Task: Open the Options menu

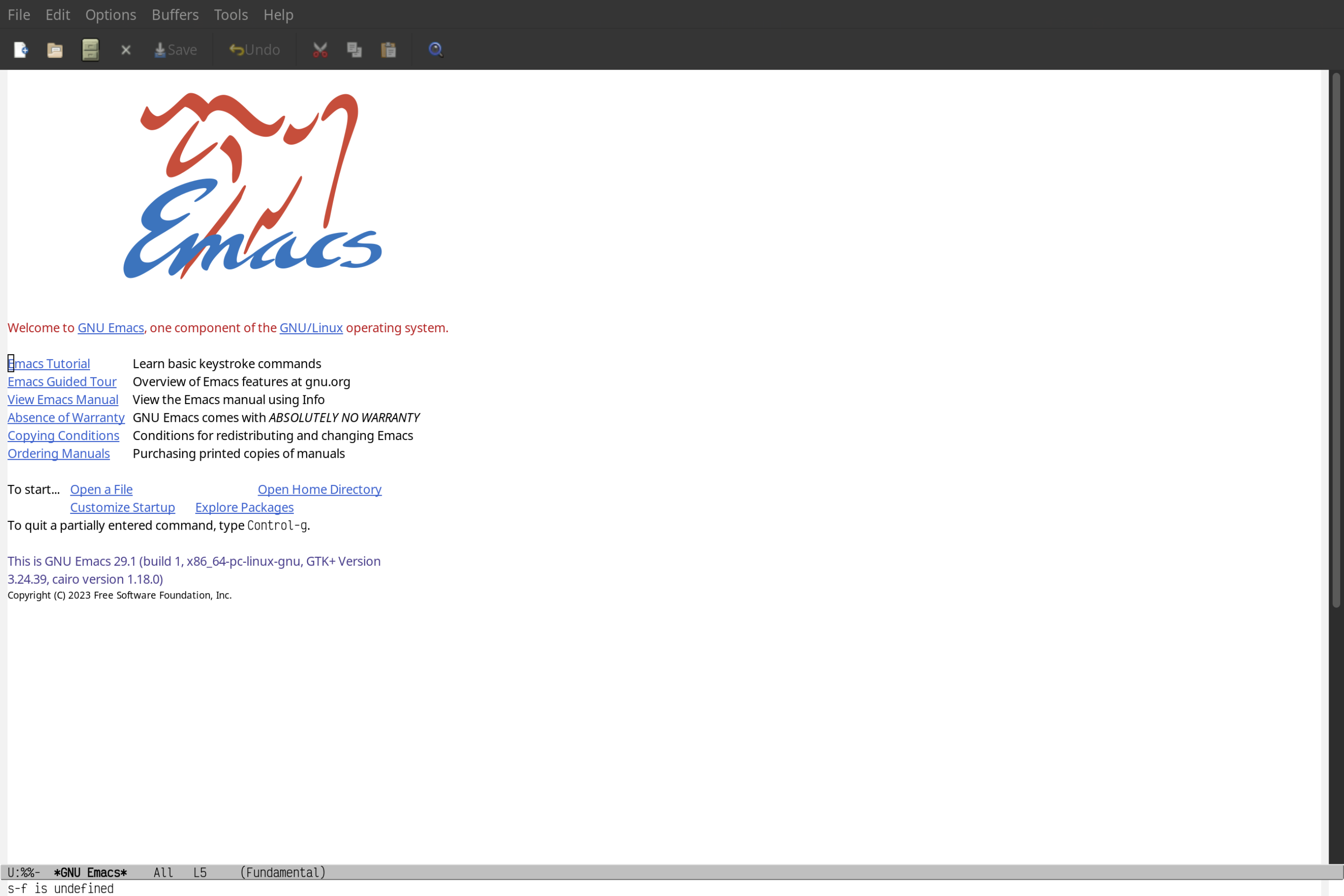Action: (110, 14)
